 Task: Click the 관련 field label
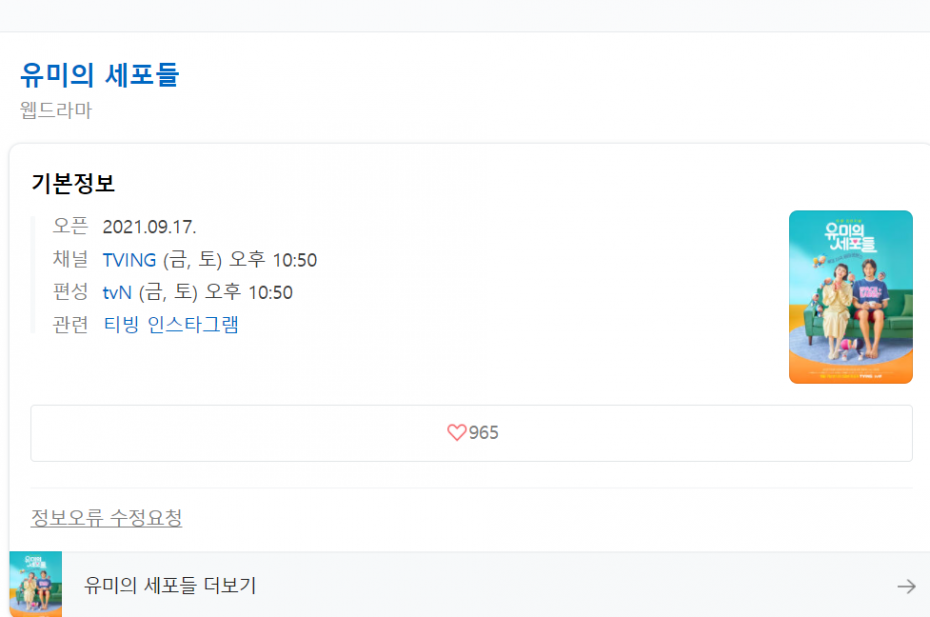71,325
